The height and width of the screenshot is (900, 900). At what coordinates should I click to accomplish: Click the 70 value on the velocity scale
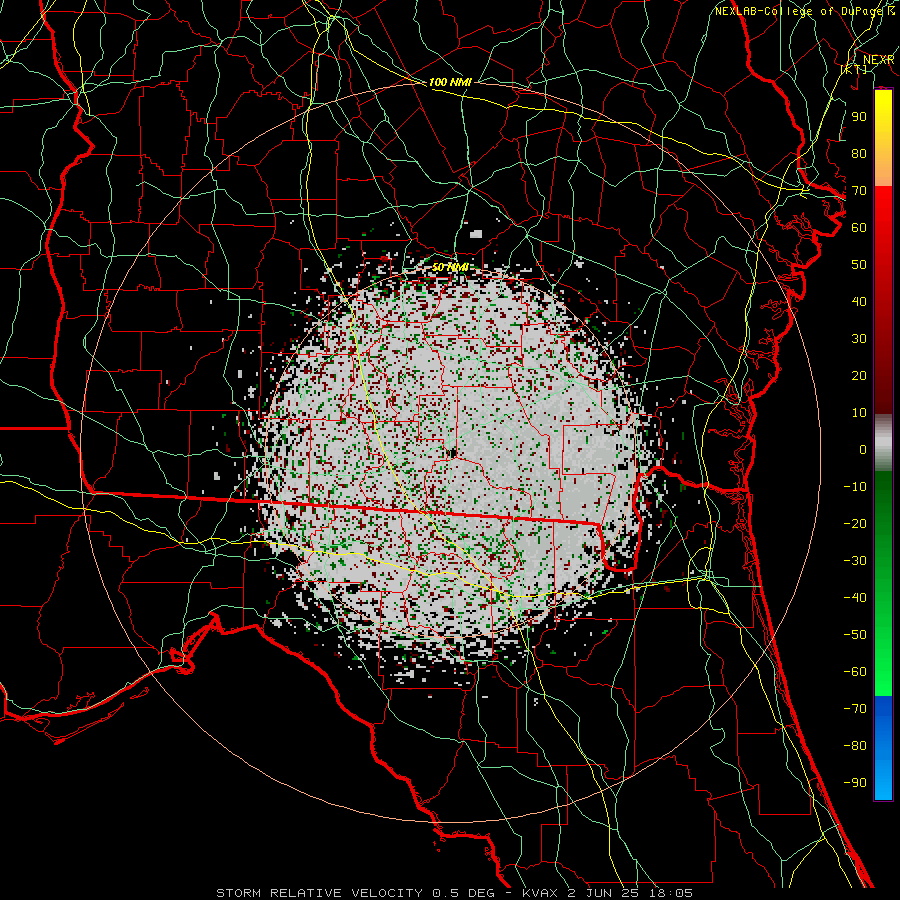tap(859, 191)
